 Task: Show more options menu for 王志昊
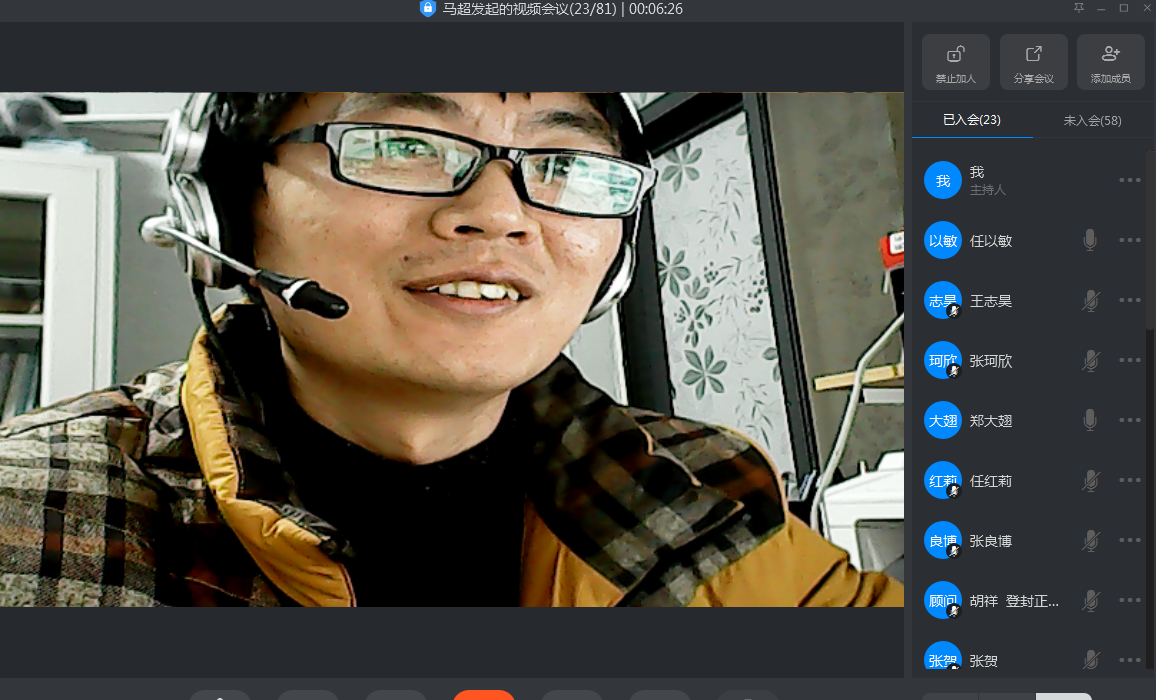click(x=1129, y=300)
